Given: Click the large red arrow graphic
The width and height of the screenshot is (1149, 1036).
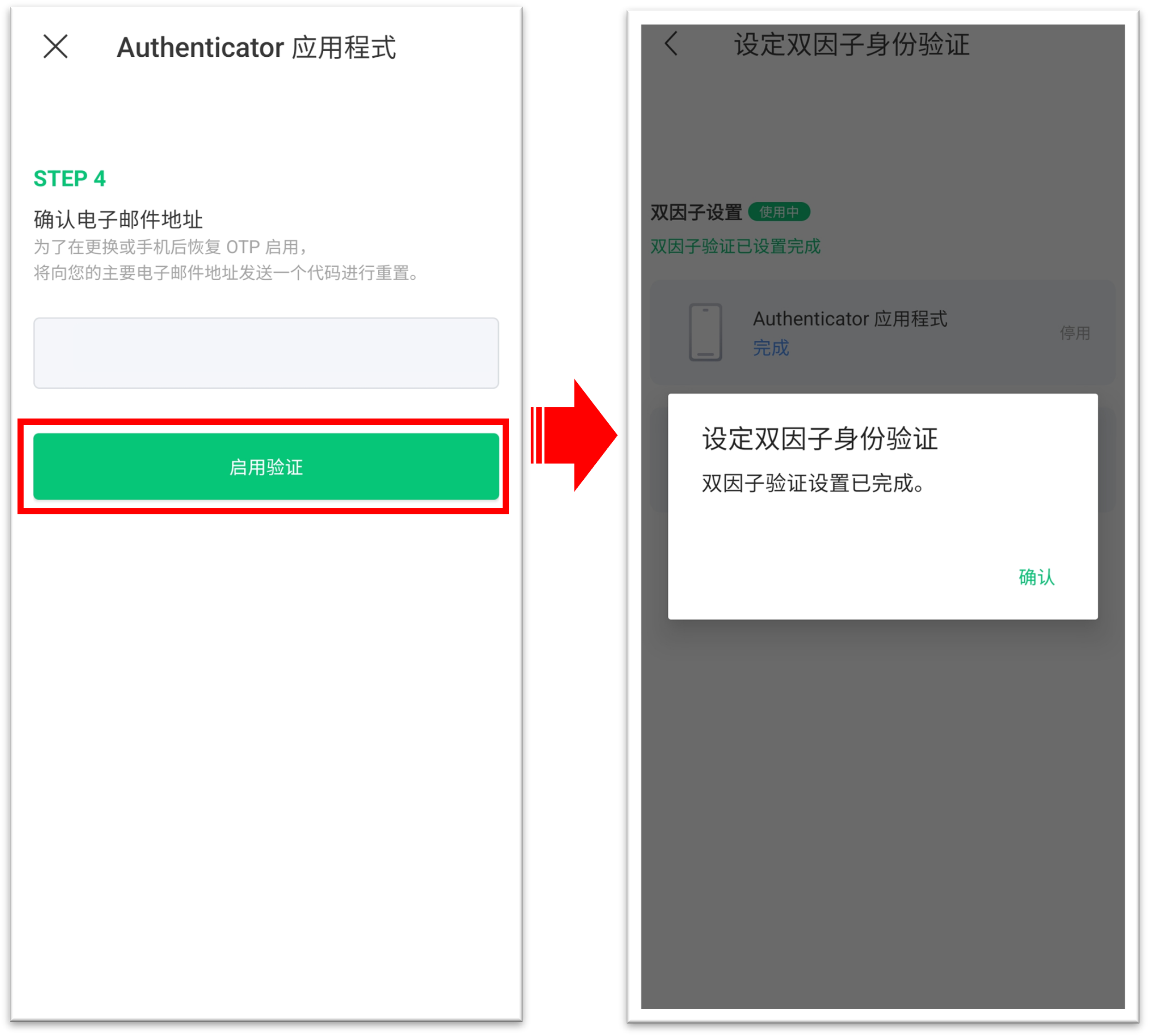Looking at the screenshot, I should (x=574, y=435).
